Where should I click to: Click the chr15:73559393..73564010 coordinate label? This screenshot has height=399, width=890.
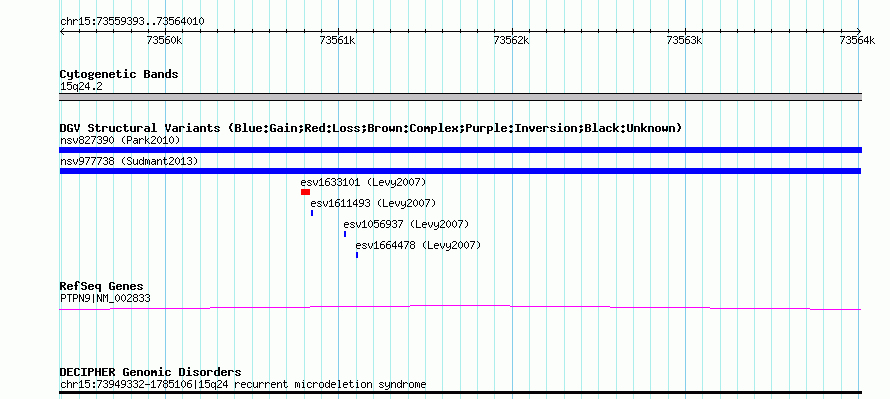pyautogui.click(x=132, y=21)
